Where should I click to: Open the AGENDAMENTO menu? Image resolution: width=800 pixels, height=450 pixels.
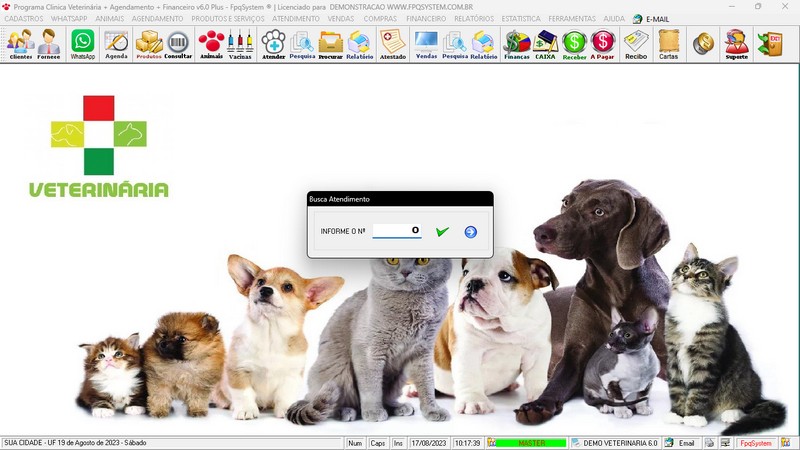(157, 19)
